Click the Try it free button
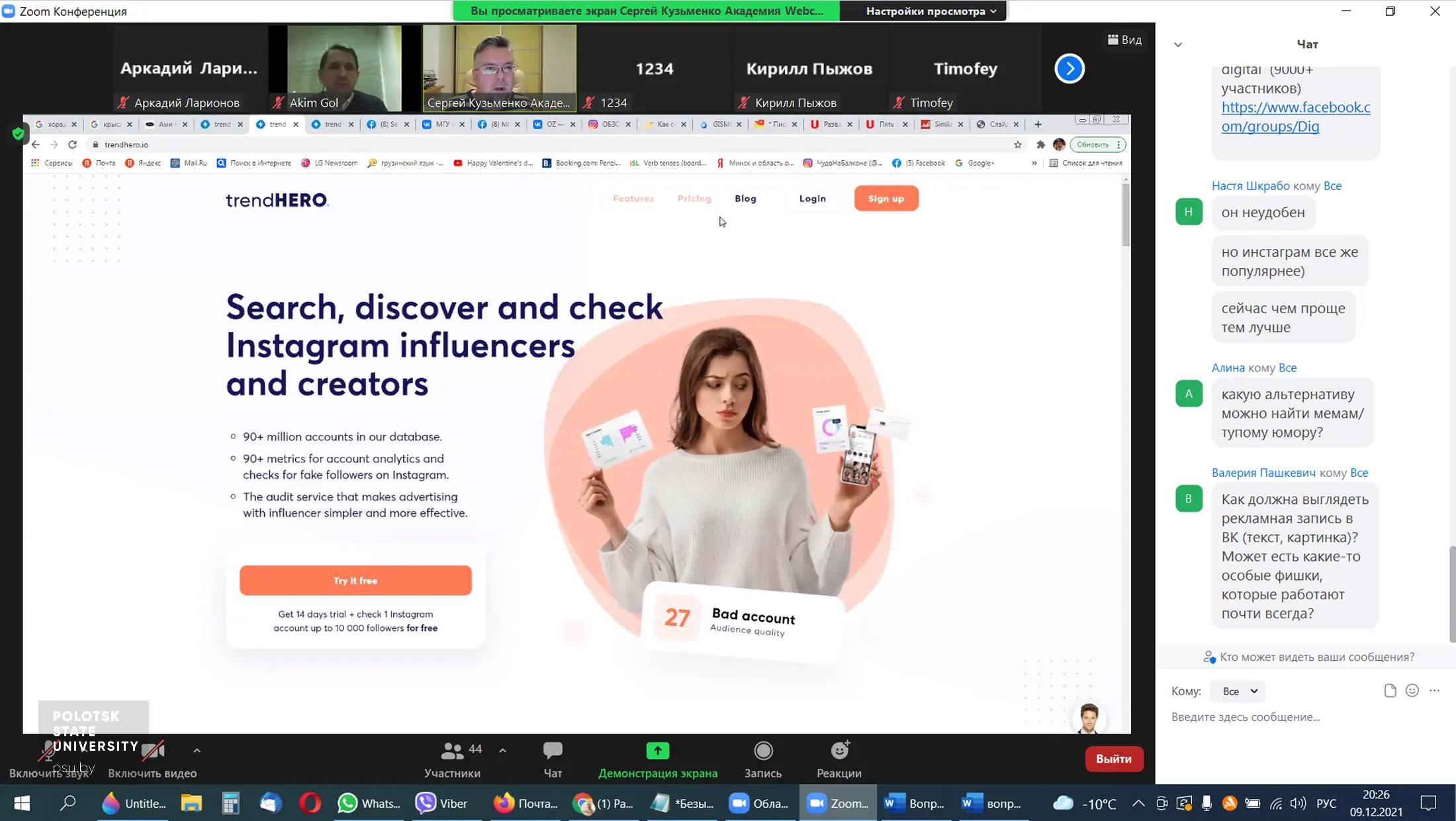 click(355, 581)
